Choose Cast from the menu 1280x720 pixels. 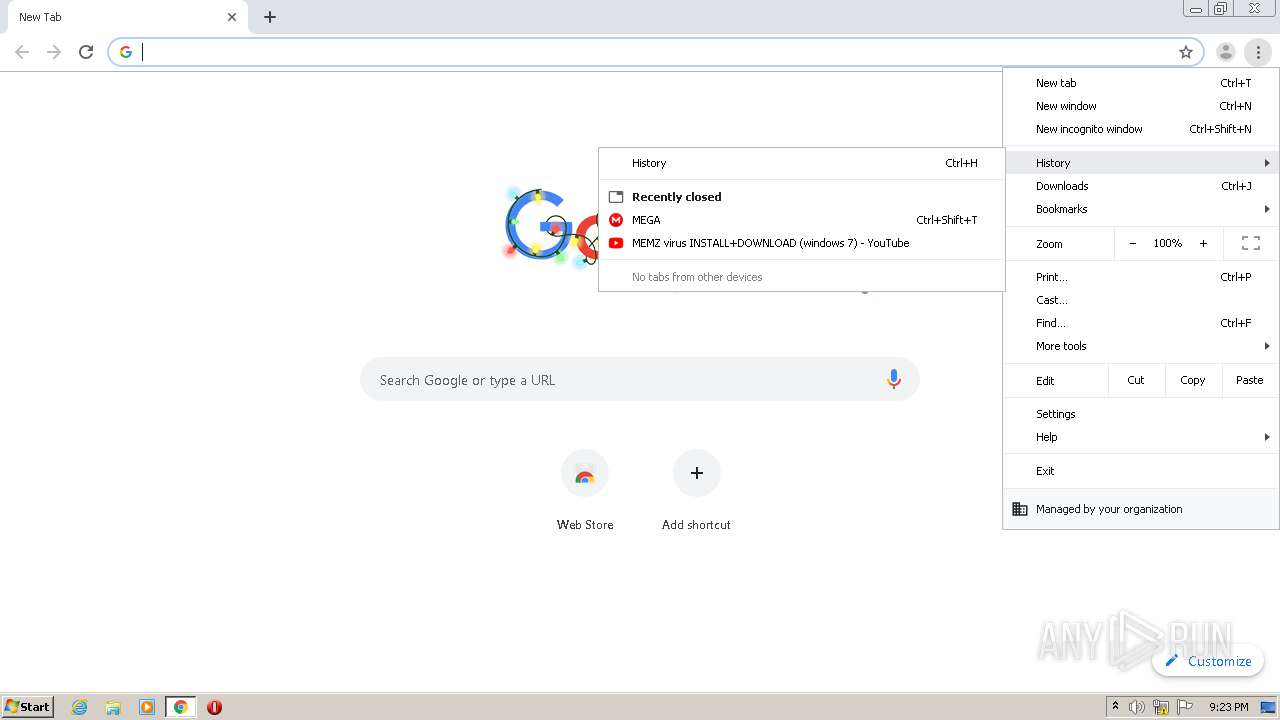click(1141, 300)
